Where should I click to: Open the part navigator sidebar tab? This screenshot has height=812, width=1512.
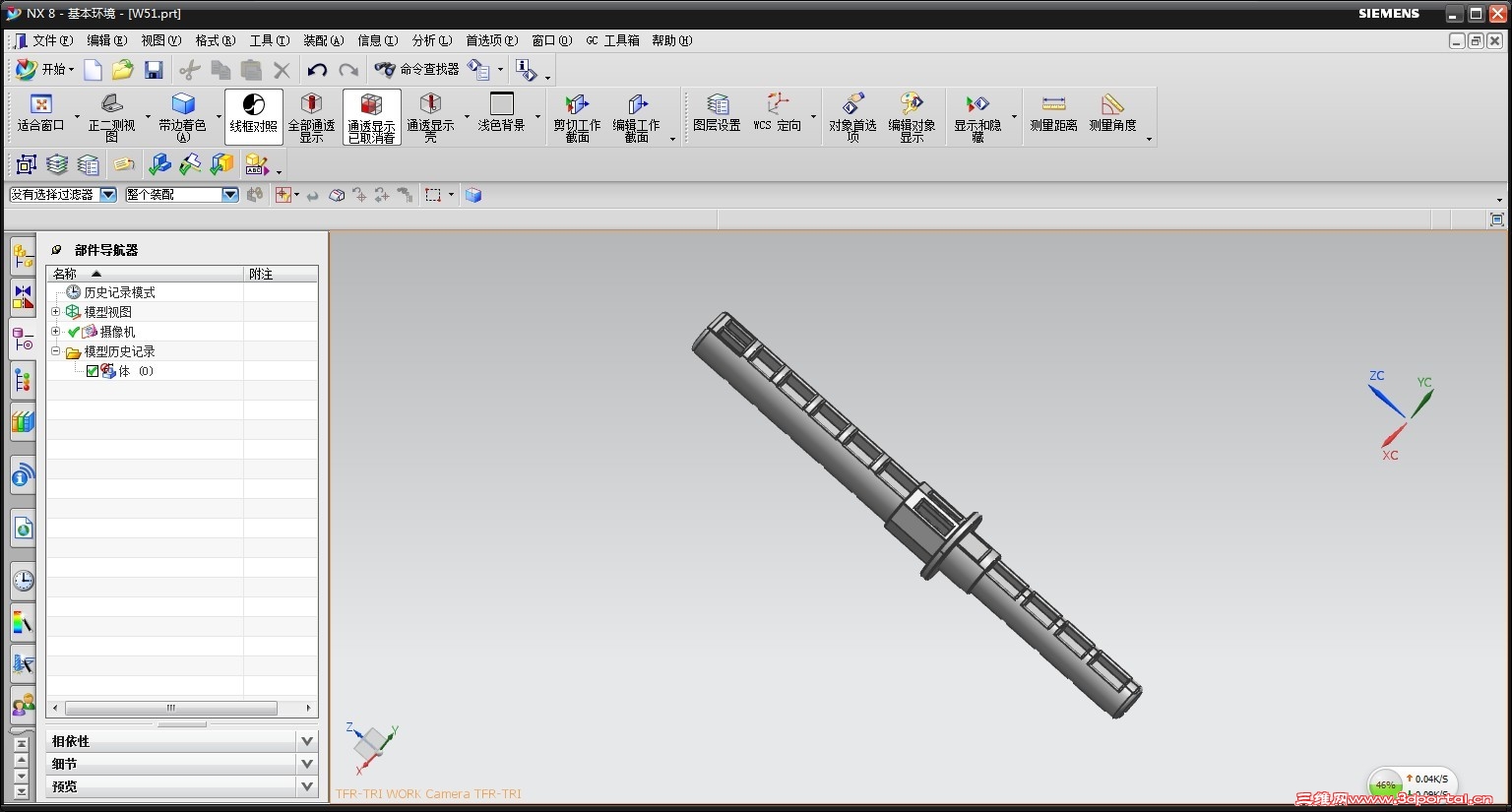(23, 341)
